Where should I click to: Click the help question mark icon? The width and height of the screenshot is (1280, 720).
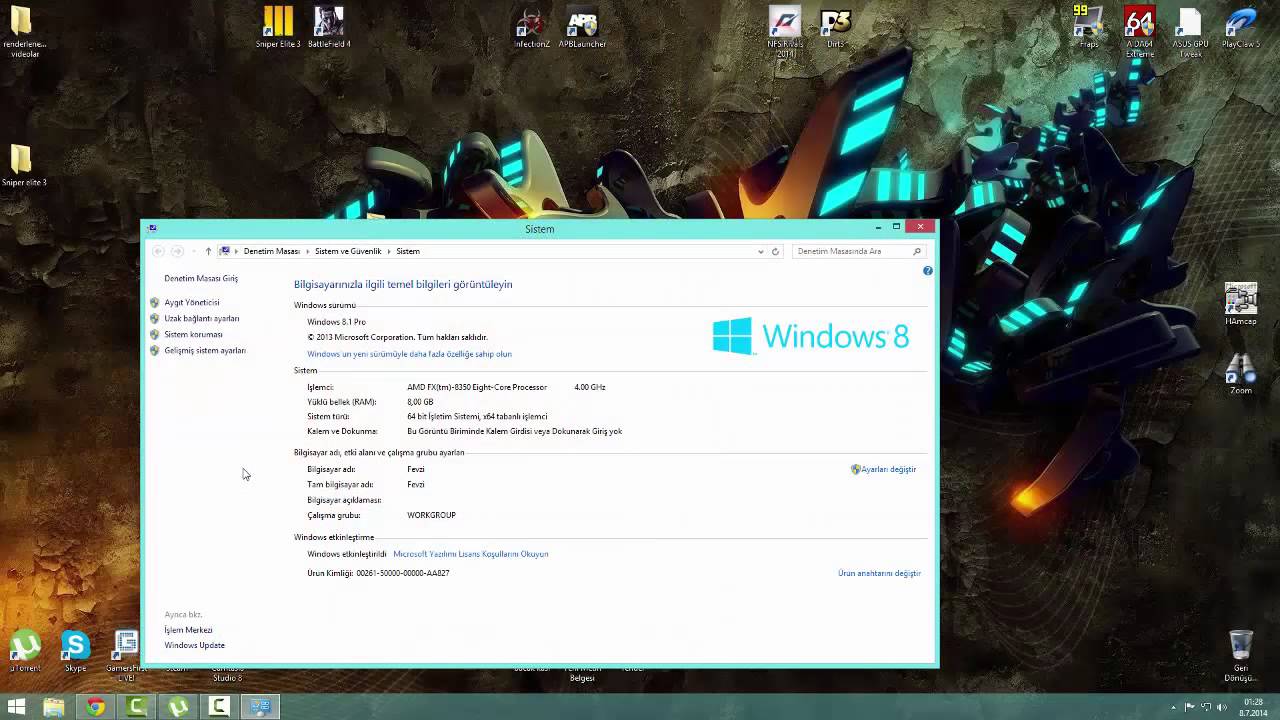click(928, 271)
